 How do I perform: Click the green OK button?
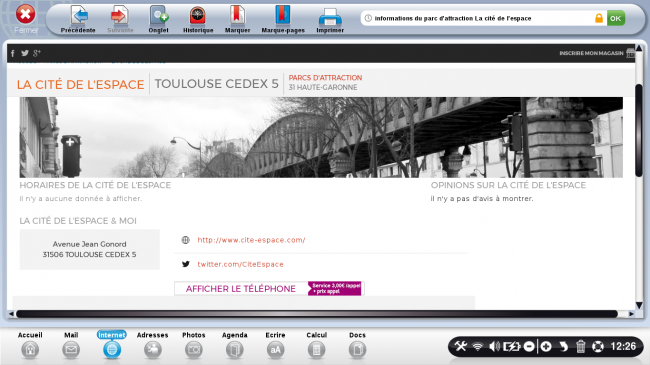(616, 18)
